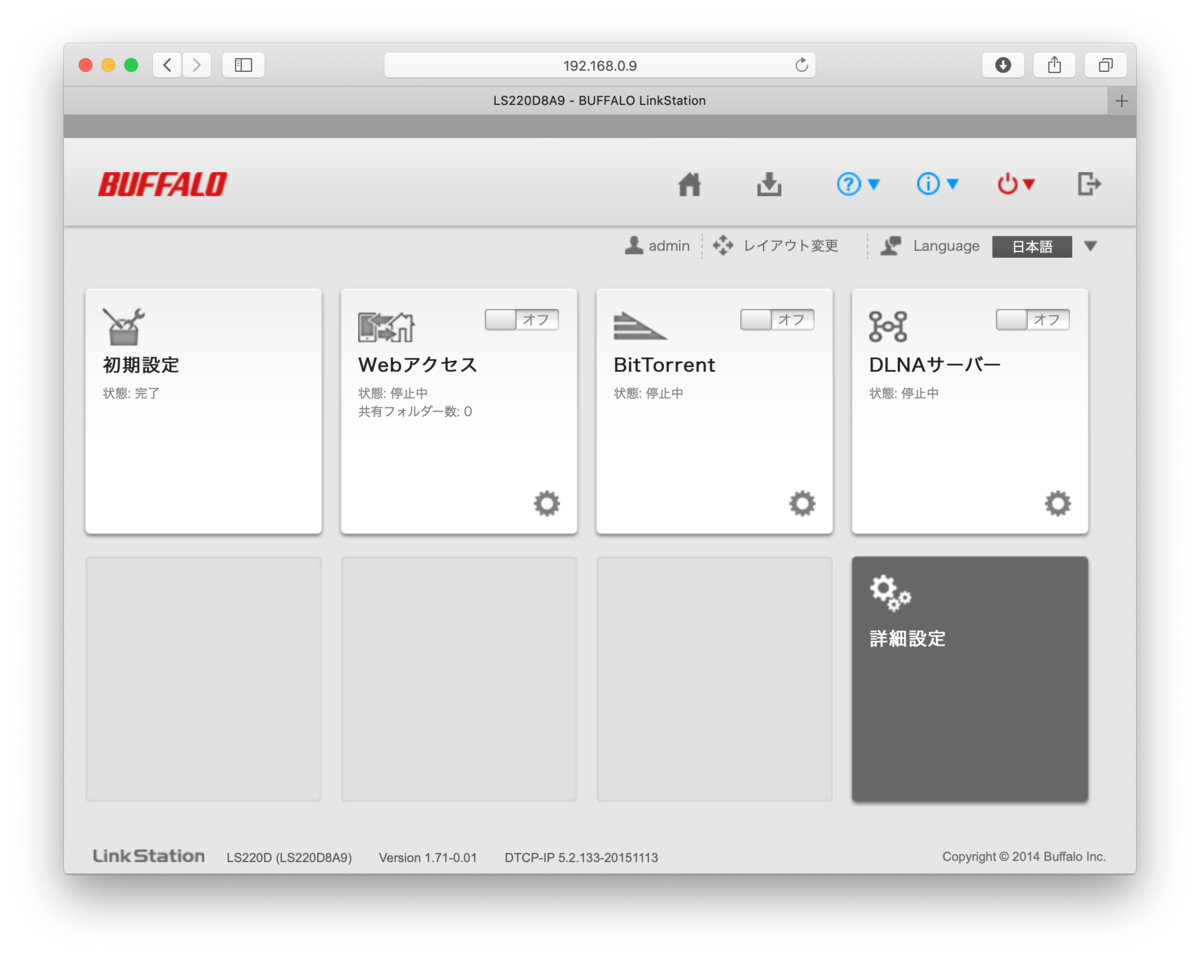Viewport: 1200px width, 959px height.
Task: Select the LS220D8A9 - BUFFALO LinkStation tab
Action: click(586, 101)
